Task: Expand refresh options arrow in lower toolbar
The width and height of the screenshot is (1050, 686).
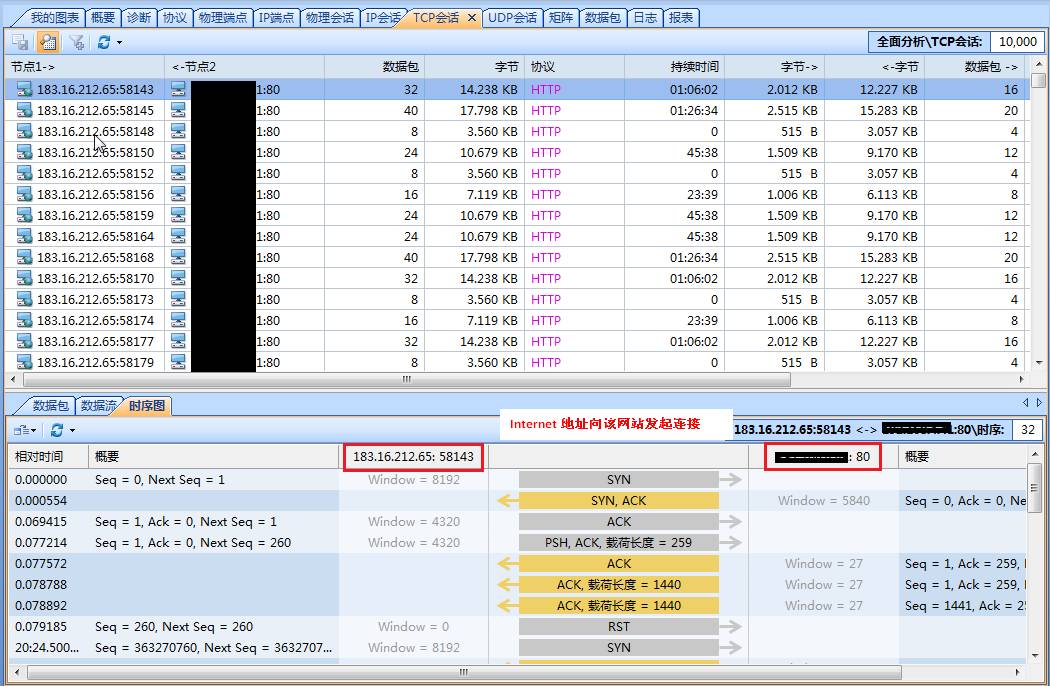Action: coord(72,430)
